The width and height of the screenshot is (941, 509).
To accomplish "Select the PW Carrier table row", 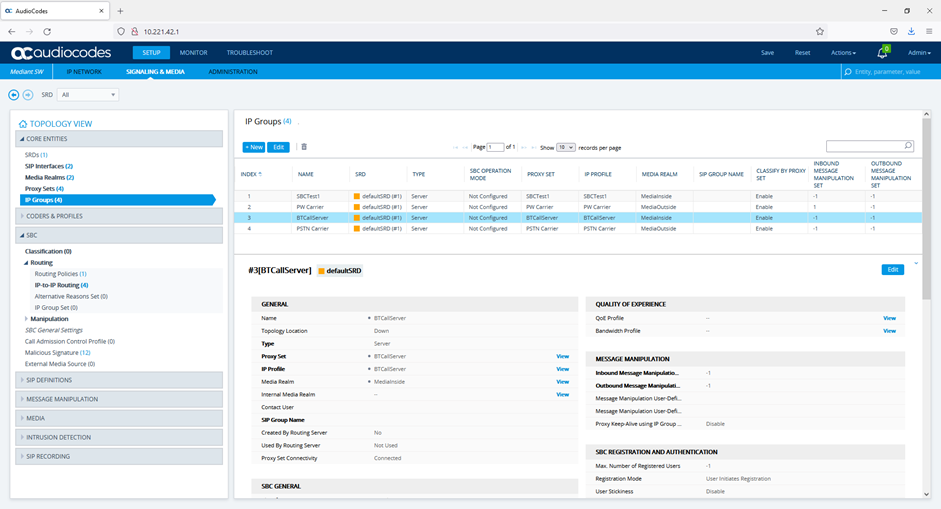I will [x=578, y=207].
